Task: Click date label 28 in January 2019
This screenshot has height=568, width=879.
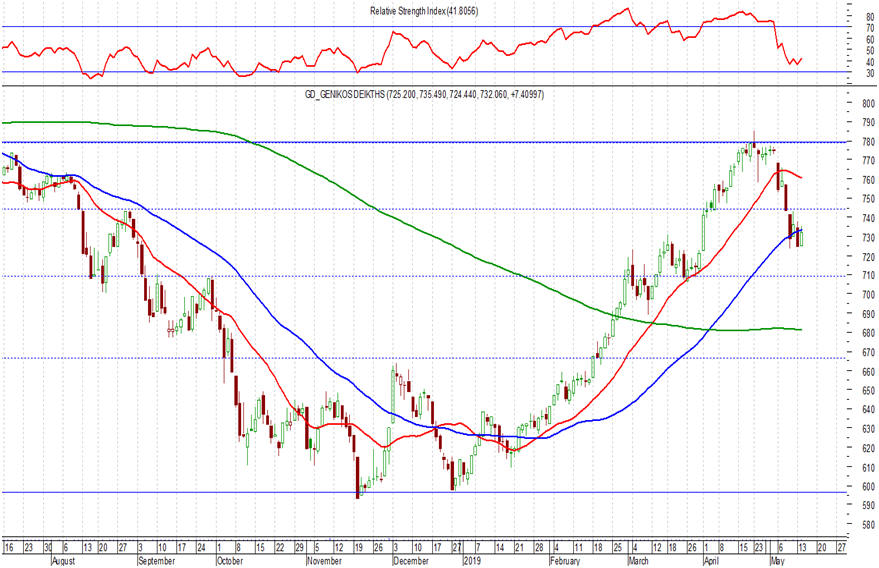Action: (x=538, y=548)
